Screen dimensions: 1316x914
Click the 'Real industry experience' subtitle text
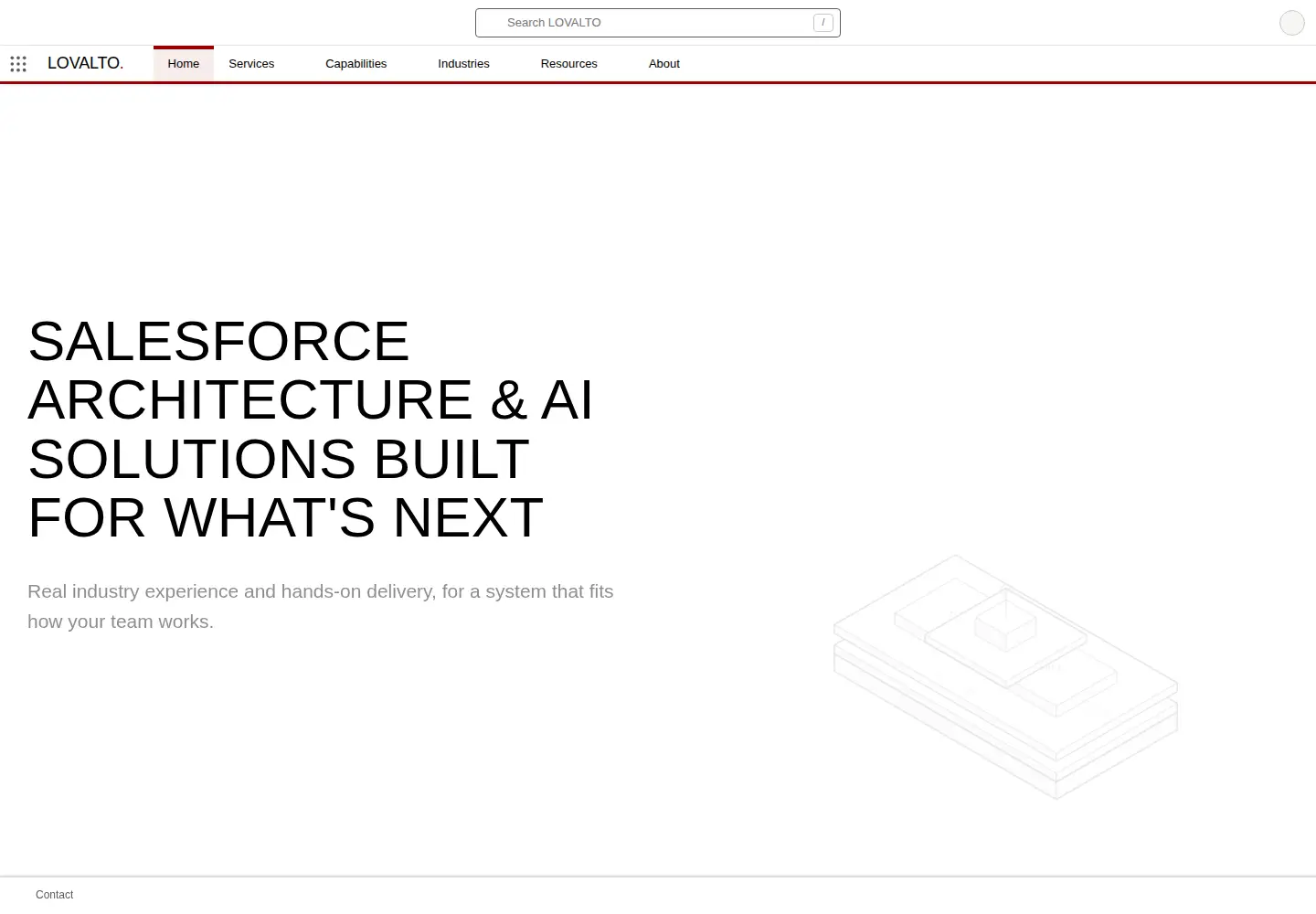321,606
